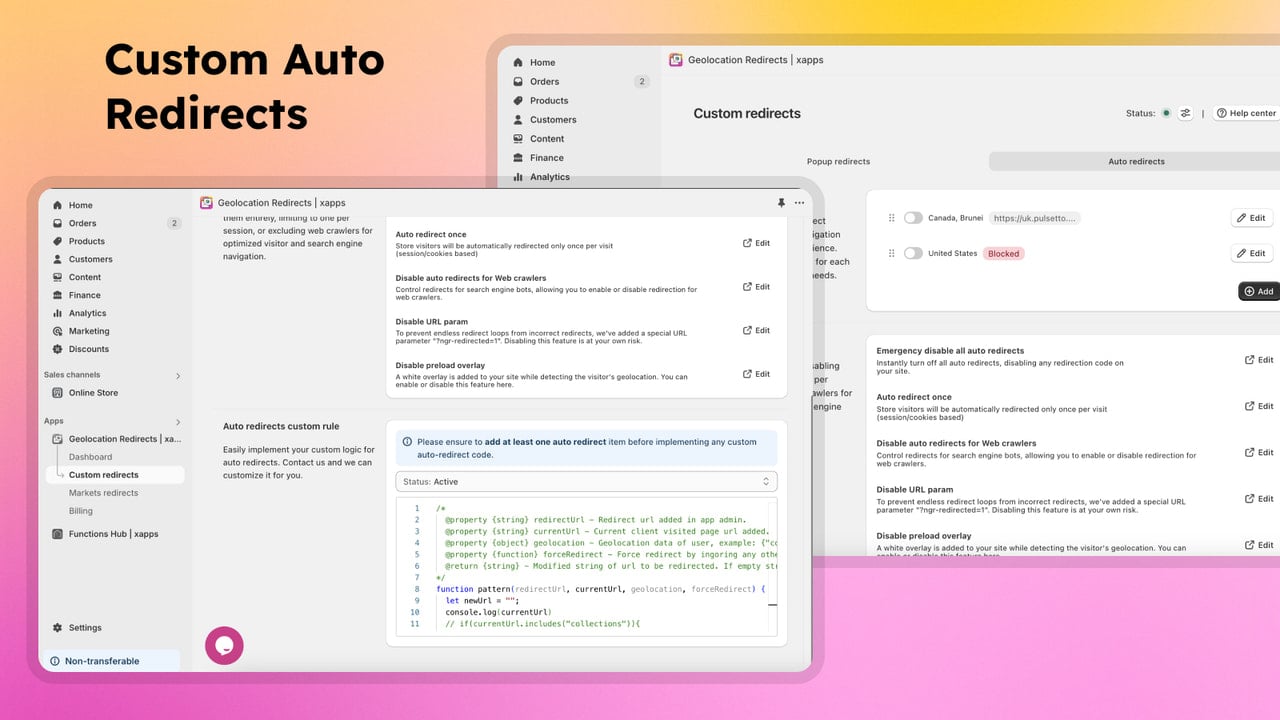Open Markets redirects in the app submenu
Screen dimensions: 1280x720
coord(104,493)
